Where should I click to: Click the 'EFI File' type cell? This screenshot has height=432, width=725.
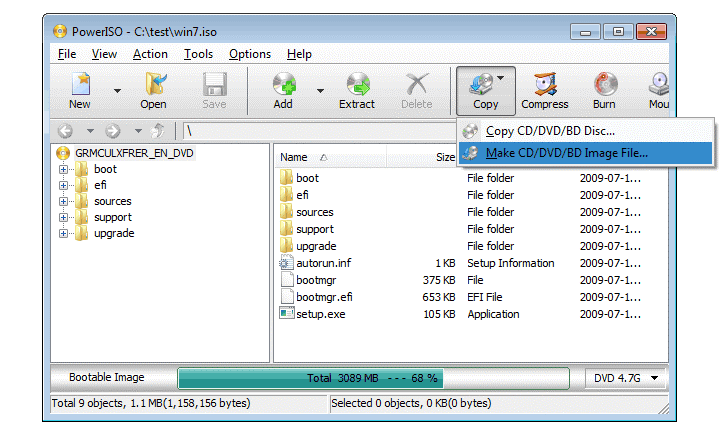click(x=485, y=297)
